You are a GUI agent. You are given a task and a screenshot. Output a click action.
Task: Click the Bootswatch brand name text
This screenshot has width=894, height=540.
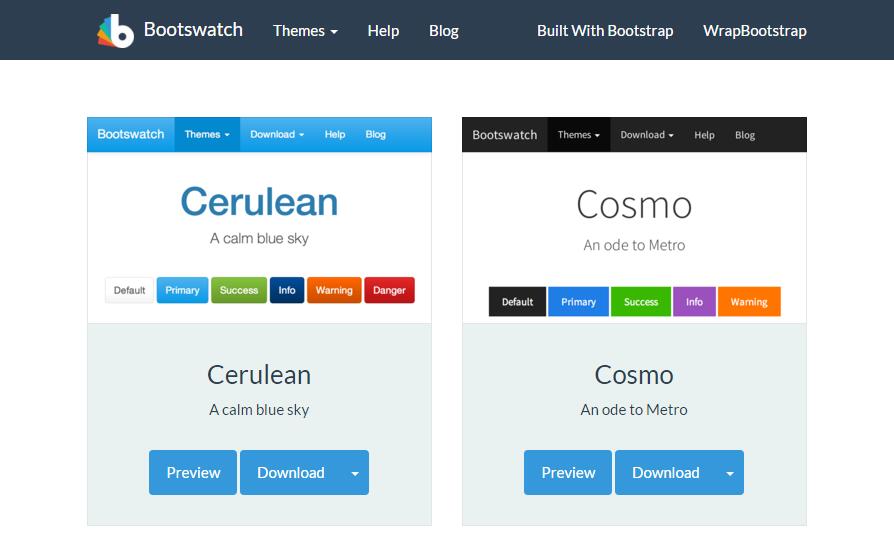point(193,30)
